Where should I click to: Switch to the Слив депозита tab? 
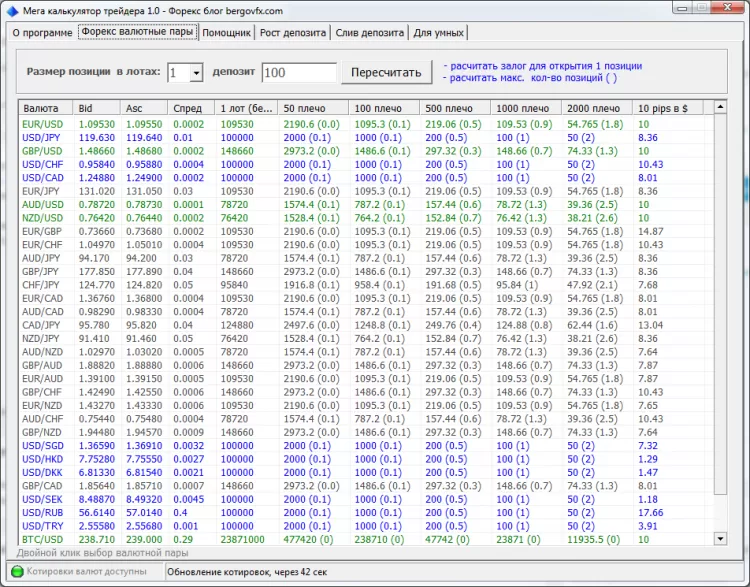370,32
